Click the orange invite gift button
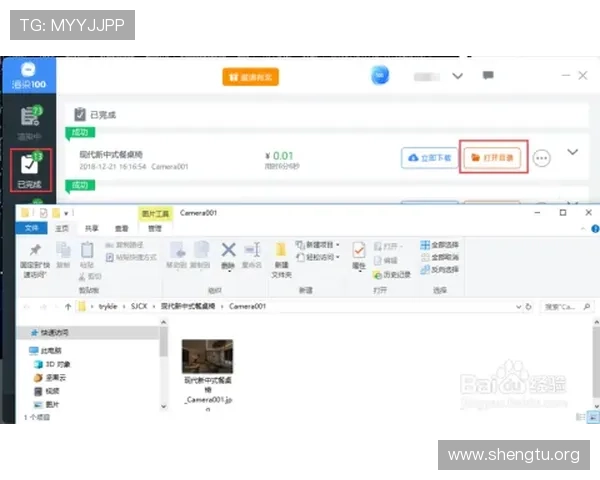 251,77
